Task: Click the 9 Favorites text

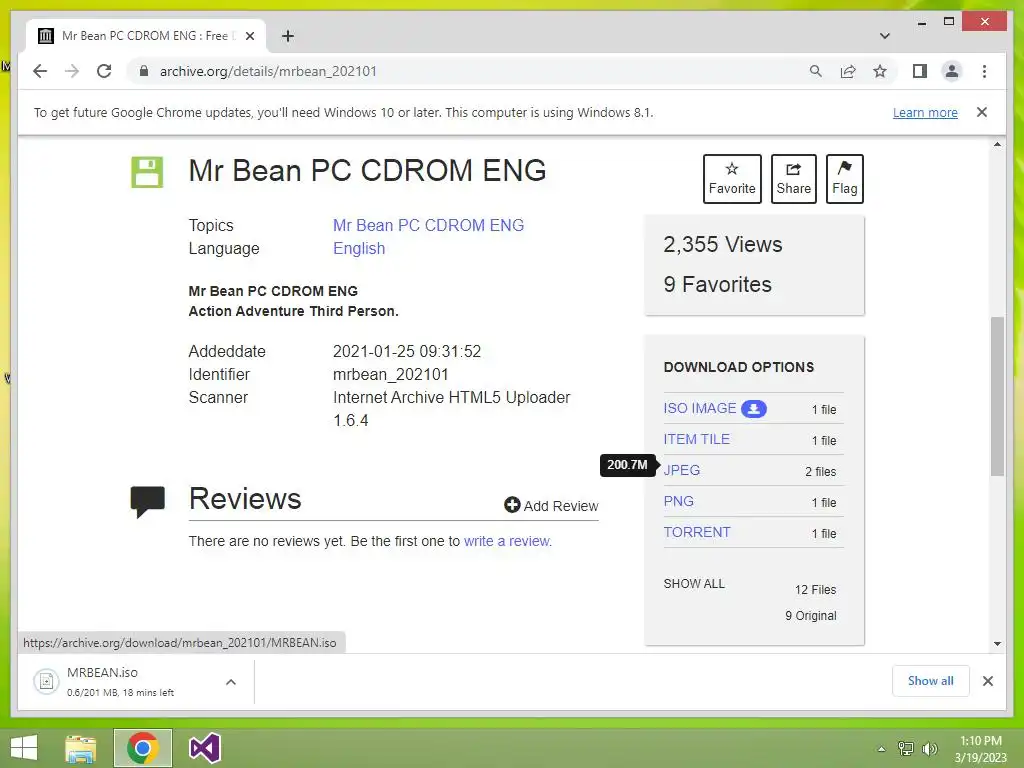Action: click(717, 284)
